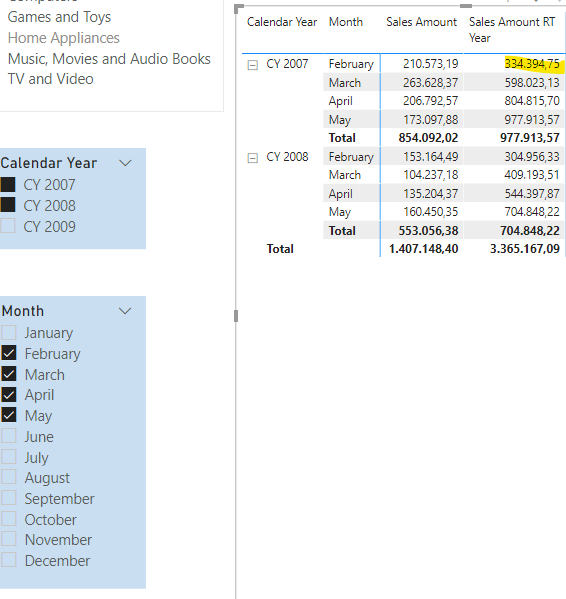Select cell value 210.573,19
566x599 pixels.
point(430,64)
